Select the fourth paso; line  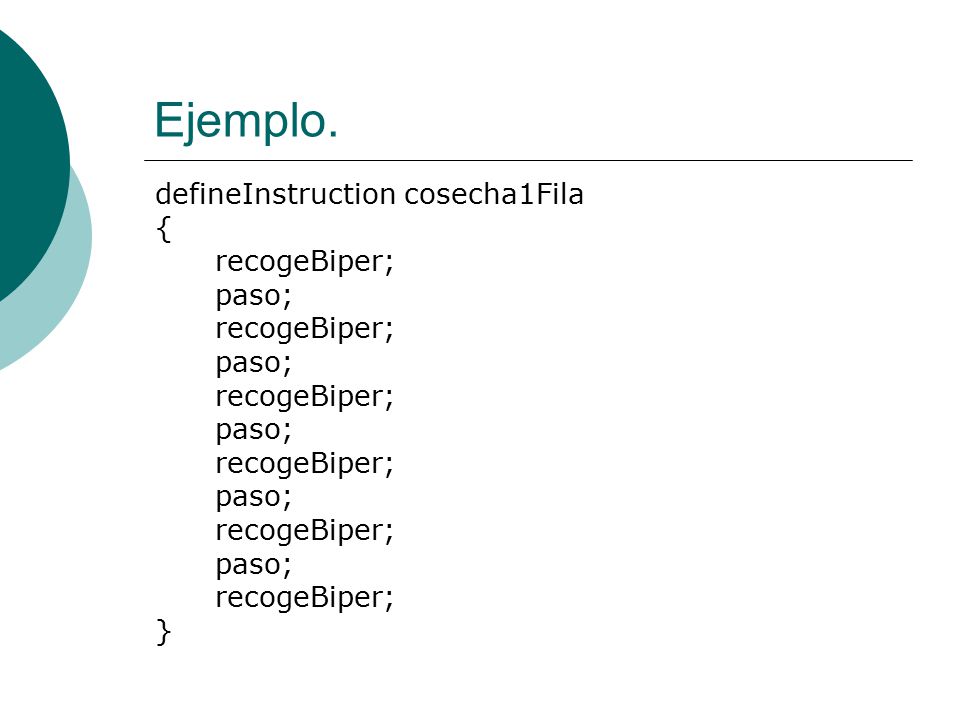coord(253,498)
